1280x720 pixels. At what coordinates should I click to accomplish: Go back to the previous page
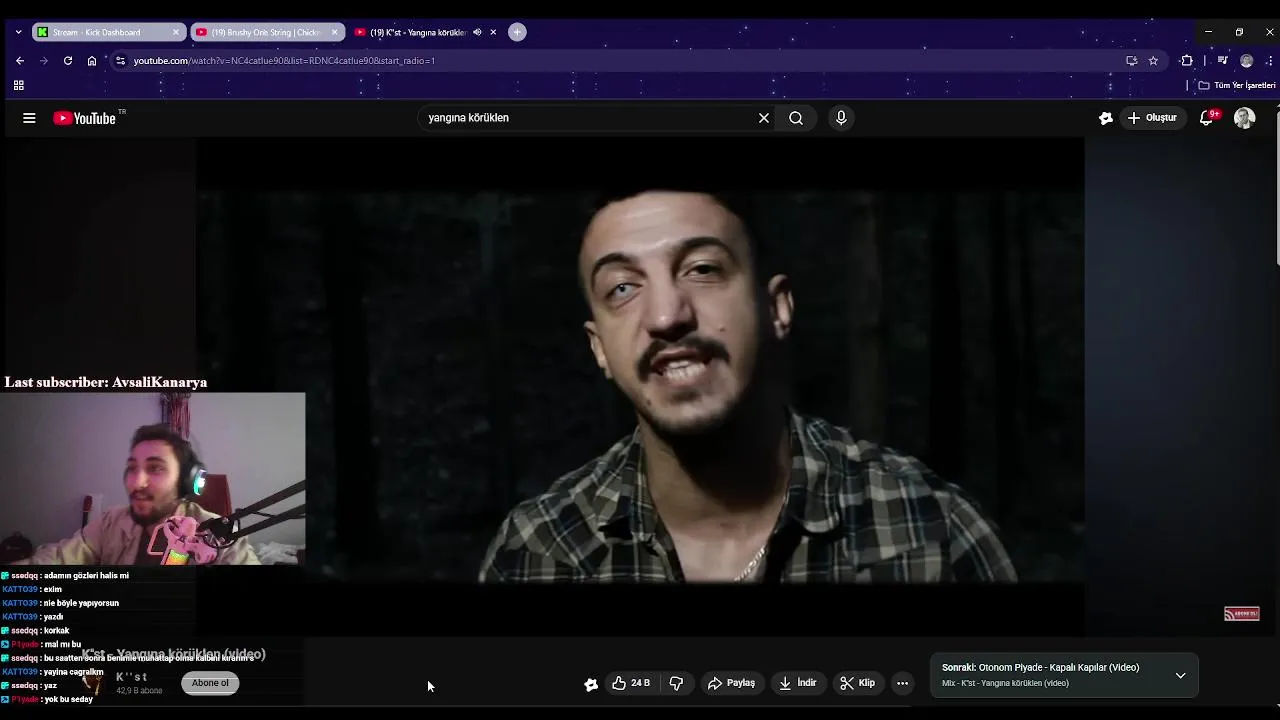pos(20,61)
